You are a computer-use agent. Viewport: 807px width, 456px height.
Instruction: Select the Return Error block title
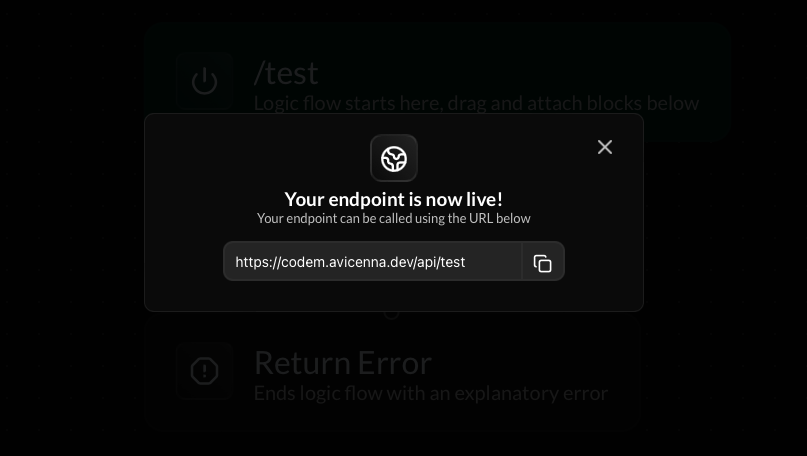(x=343, y=363)
